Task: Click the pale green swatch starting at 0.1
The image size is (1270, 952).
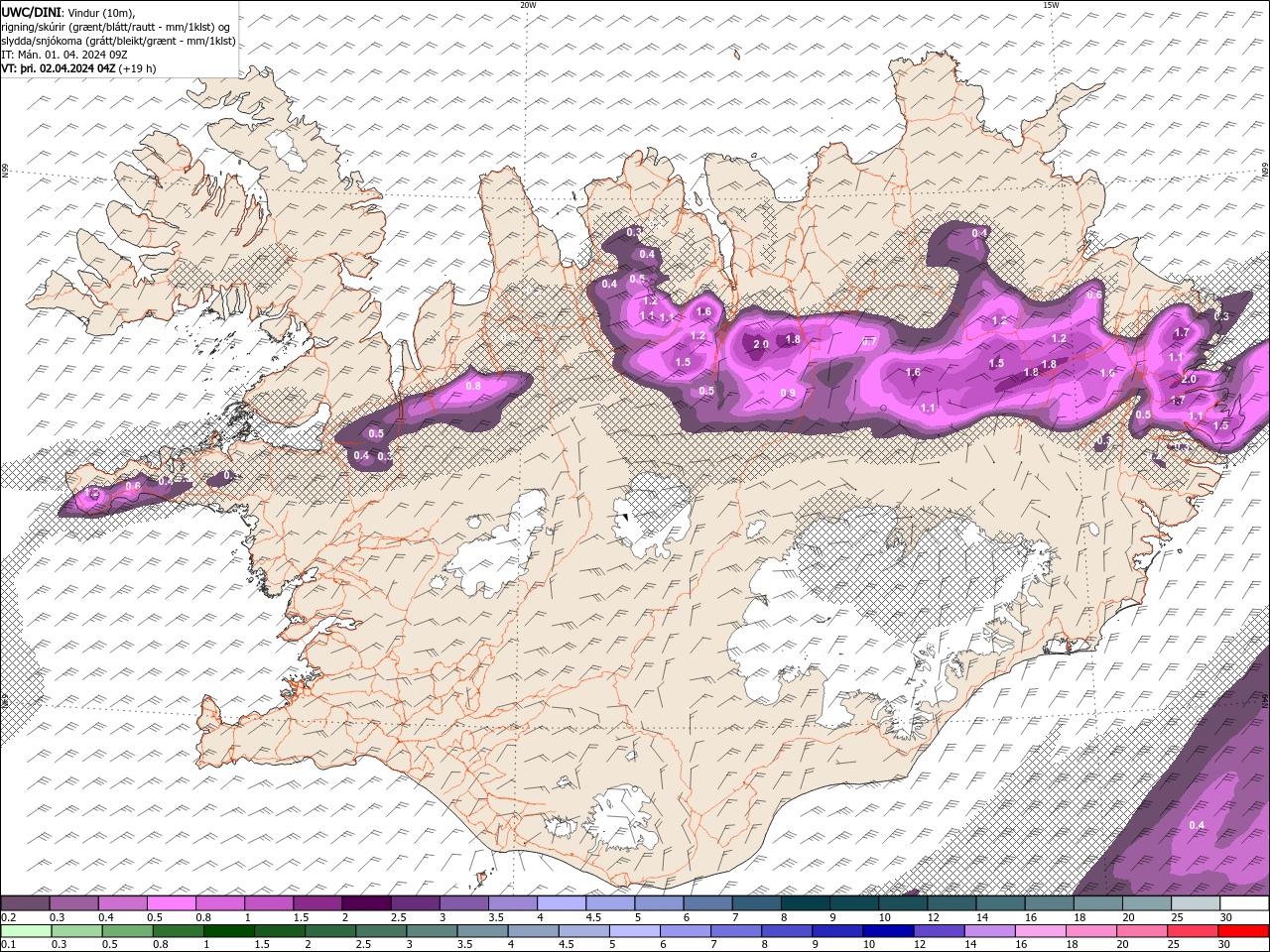Action: coord(25,931)
